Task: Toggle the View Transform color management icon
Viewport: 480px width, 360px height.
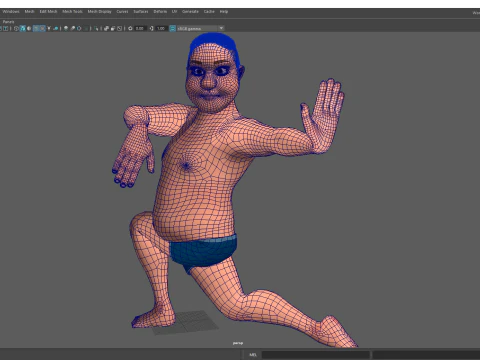Action: [173, 29]
